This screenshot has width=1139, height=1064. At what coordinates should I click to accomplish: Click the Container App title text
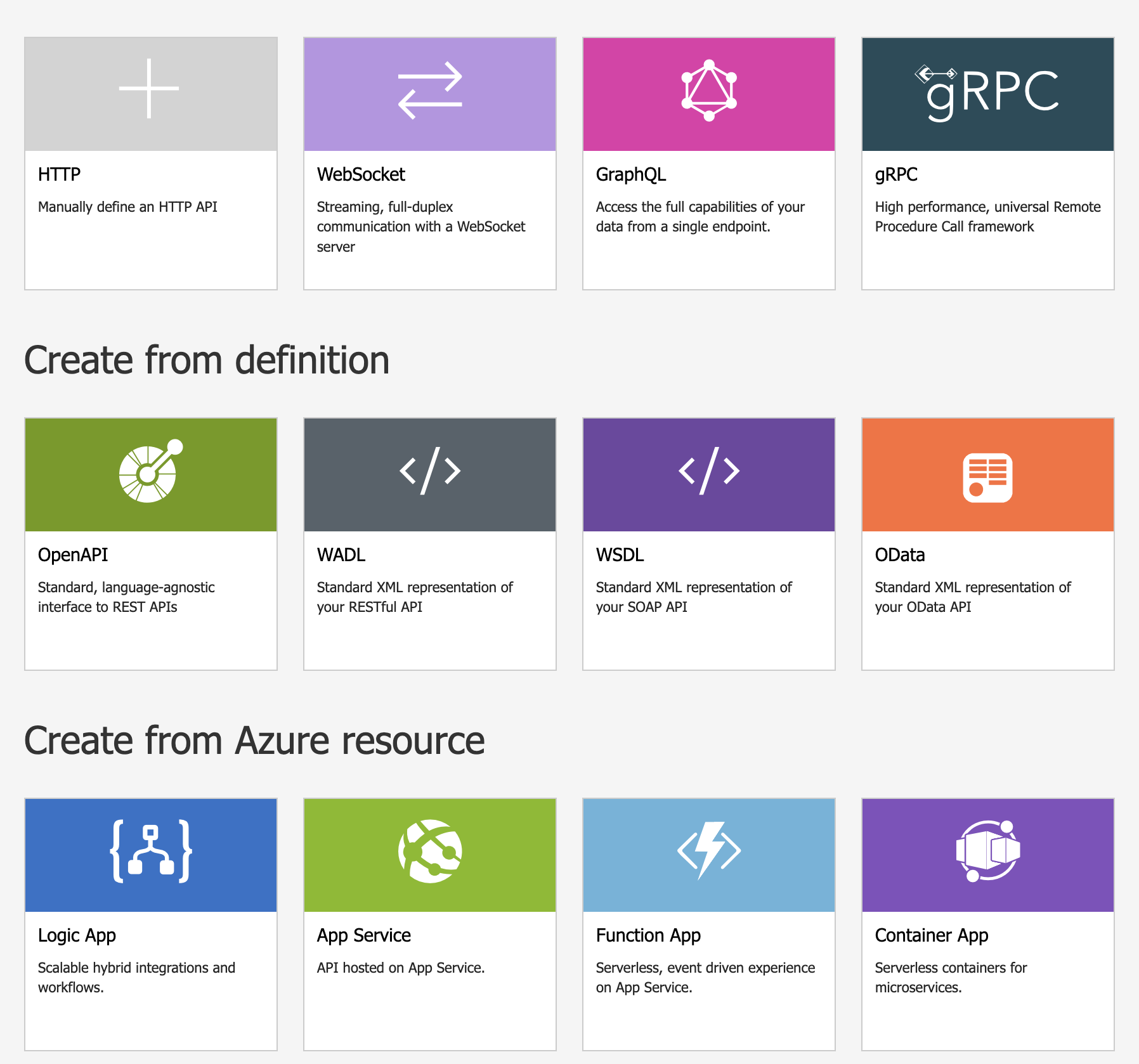[932, 935]
